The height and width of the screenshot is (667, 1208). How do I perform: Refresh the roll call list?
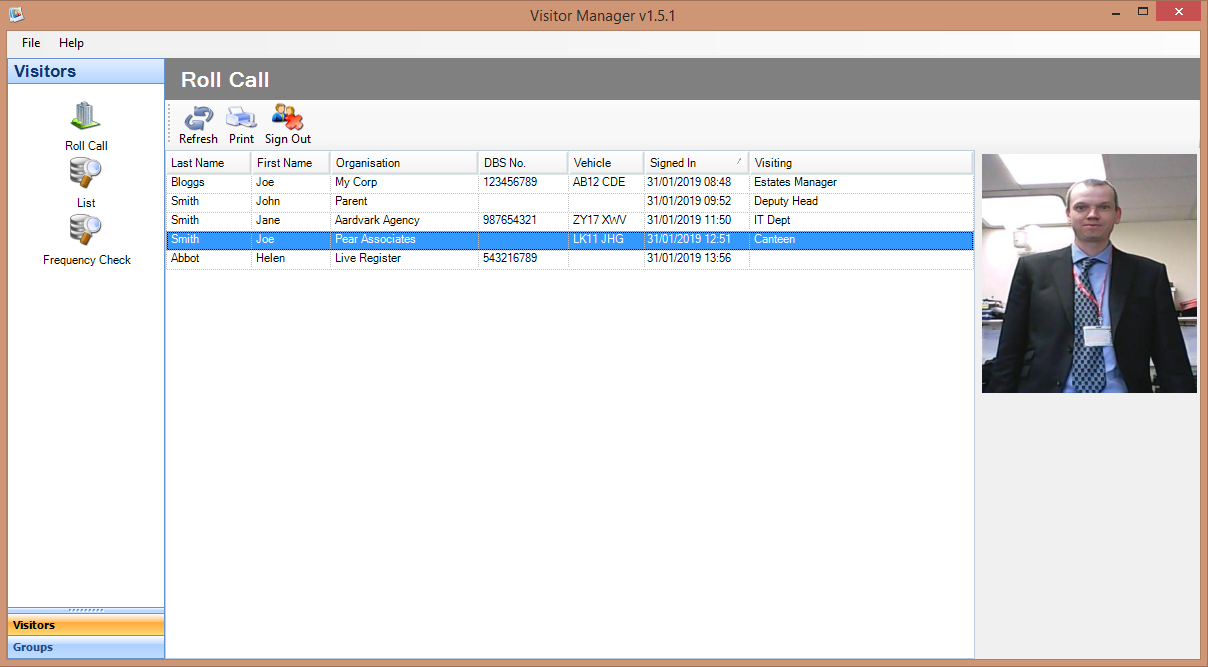click(198, 125)
